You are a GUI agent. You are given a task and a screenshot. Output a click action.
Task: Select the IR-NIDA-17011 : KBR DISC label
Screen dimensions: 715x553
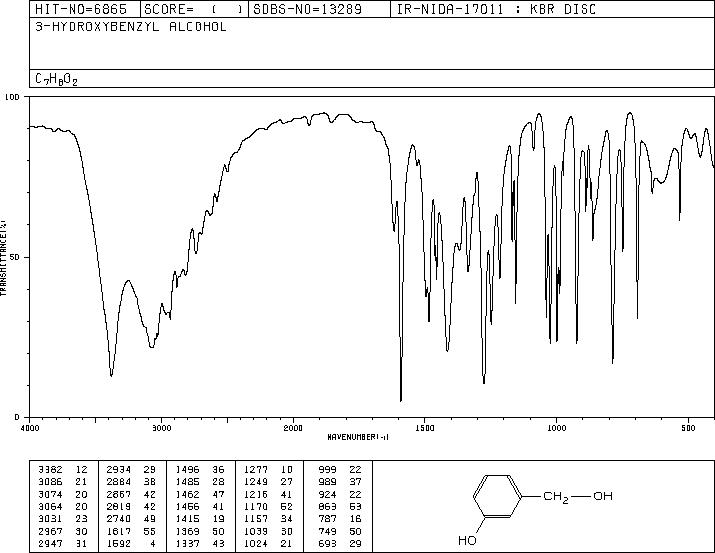[496, 9]
